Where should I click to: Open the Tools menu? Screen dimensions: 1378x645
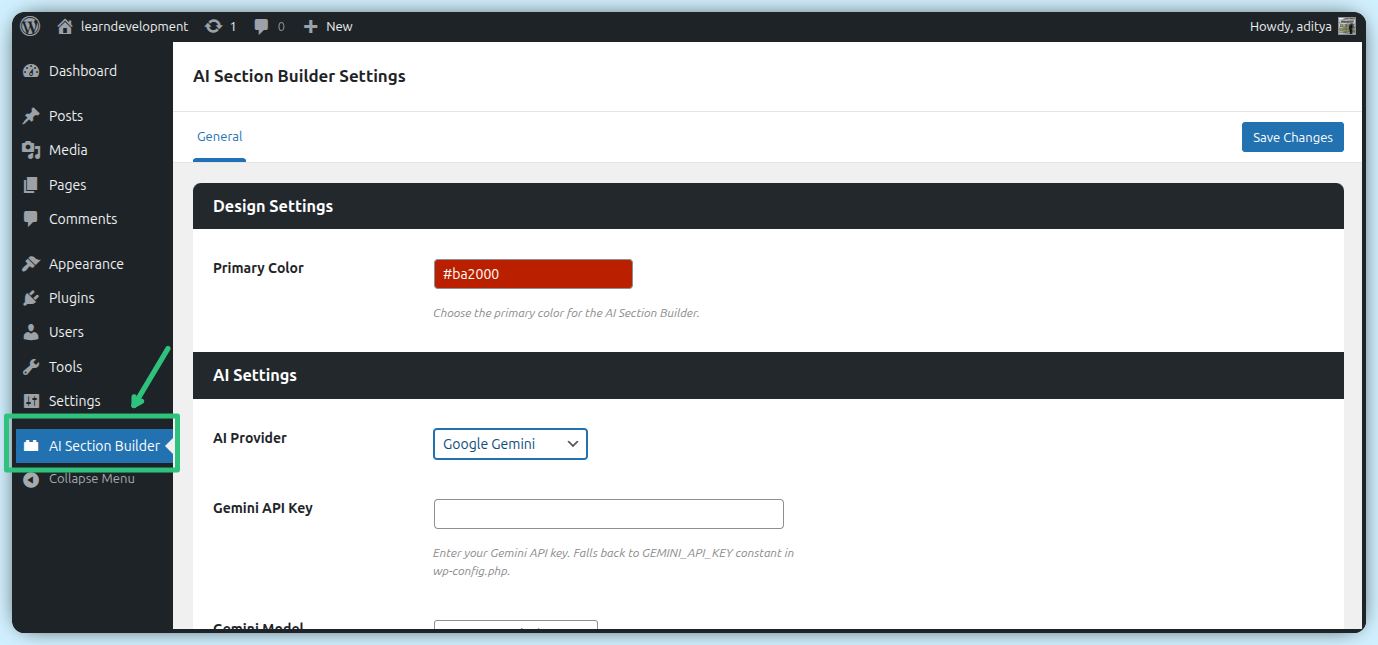[65, 367]
